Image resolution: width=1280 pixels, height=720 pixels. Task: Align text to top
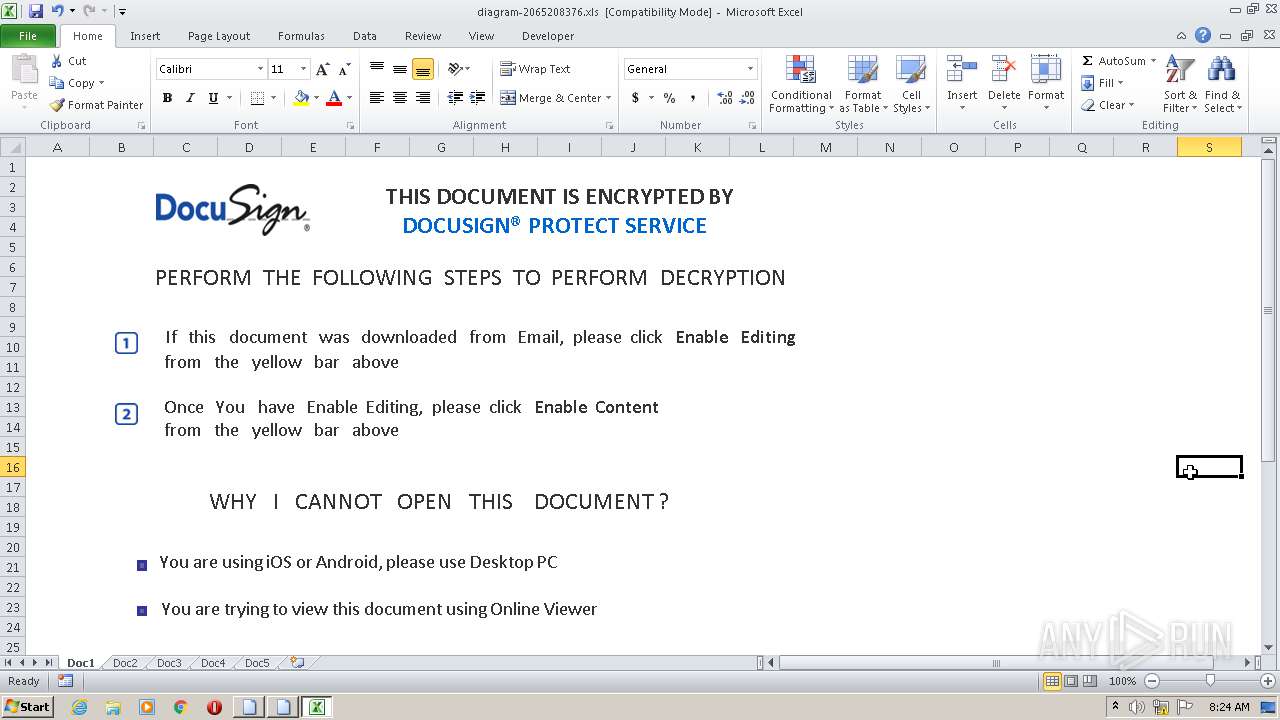tap(377, 69)
